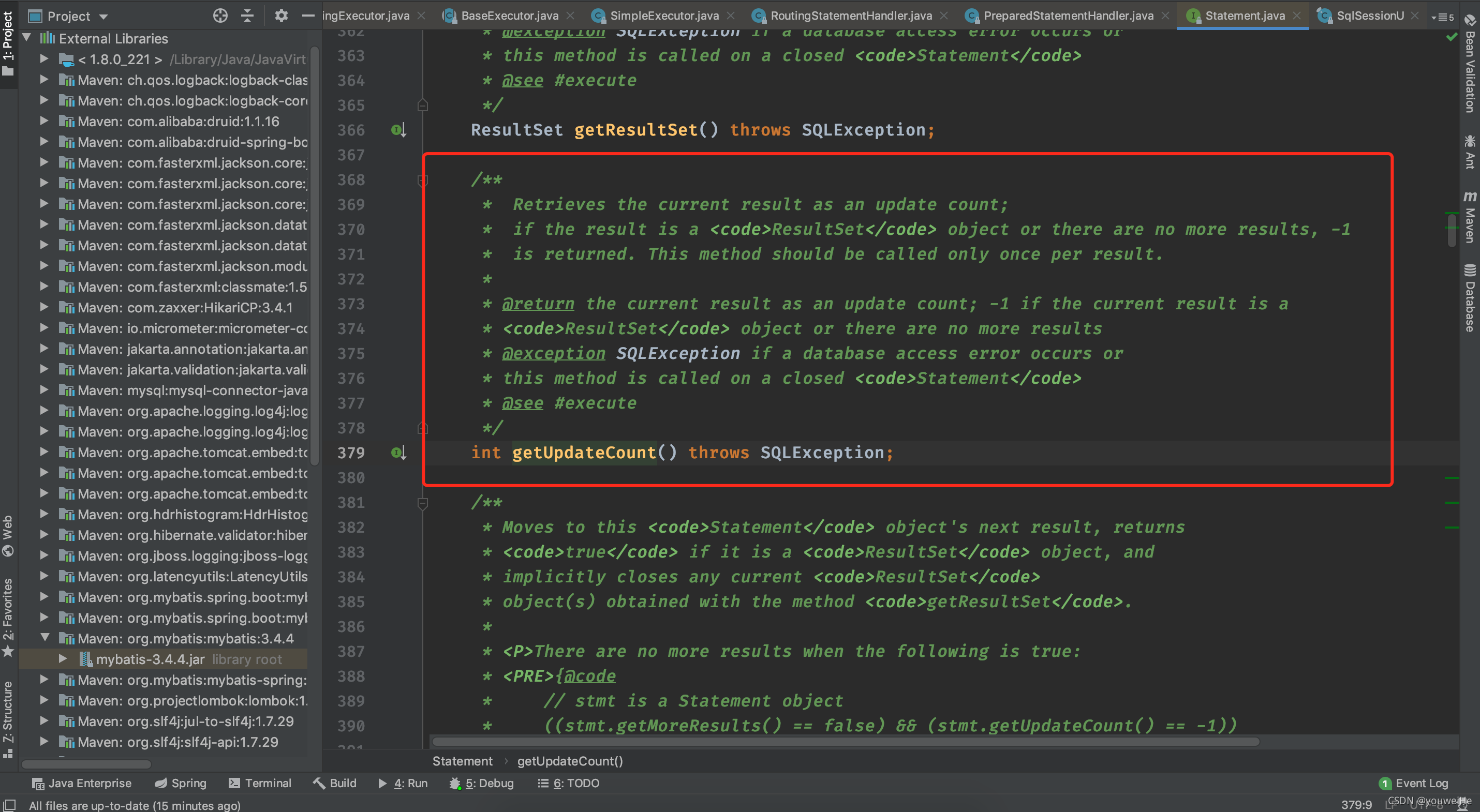Click getResultSet method name on line 366
Image resolution: width=1480 pixels, height=812 pixels.
(635, 130)
